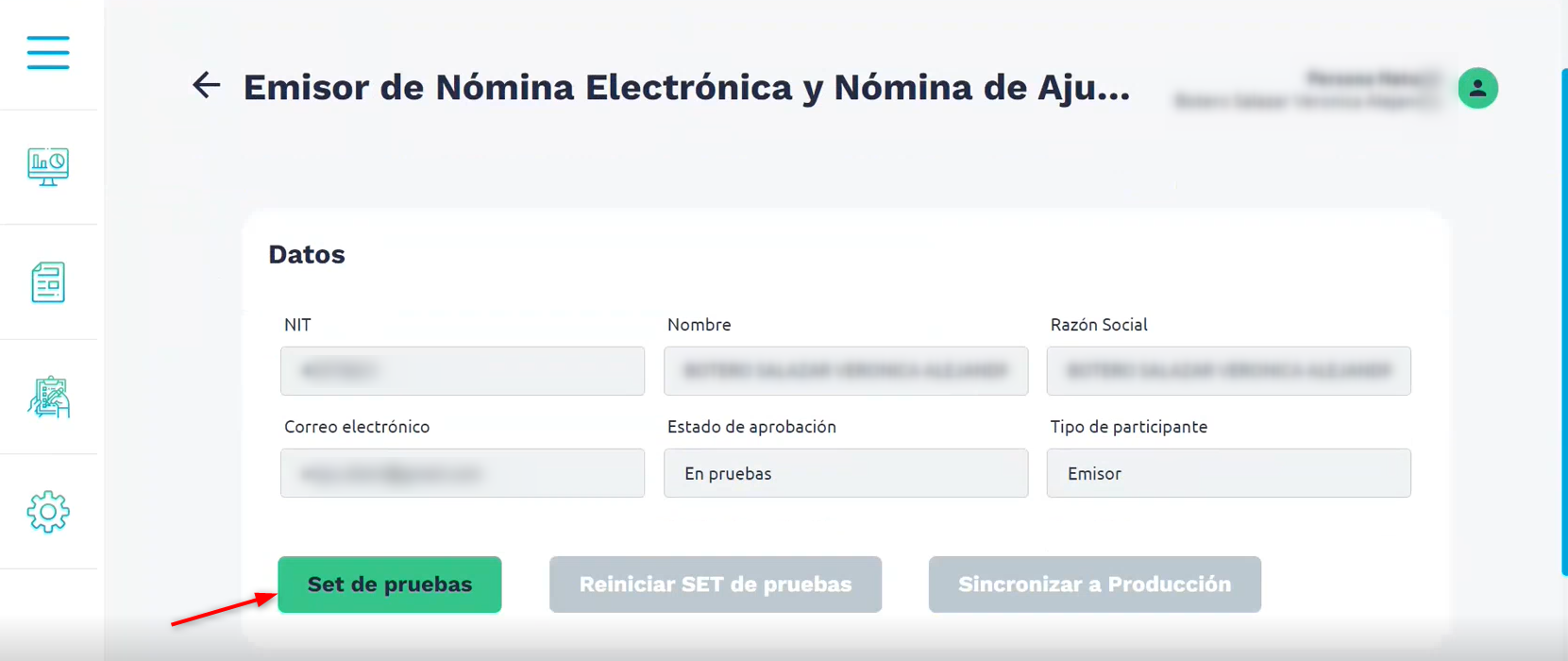Open settings via the gear icon

pos(48,512)
